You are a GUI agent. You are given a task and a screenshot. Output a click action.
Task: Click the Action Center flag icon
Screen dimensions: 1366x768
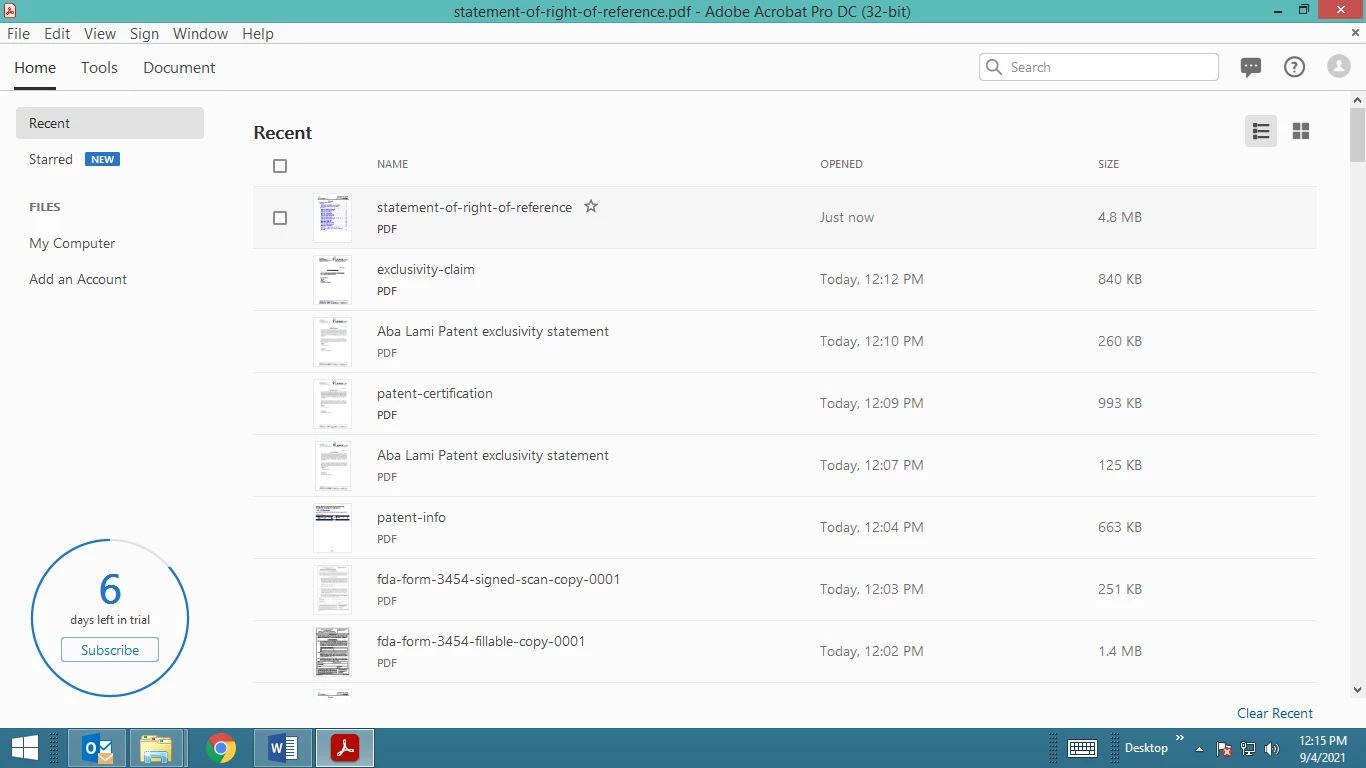click(1224, 749)
